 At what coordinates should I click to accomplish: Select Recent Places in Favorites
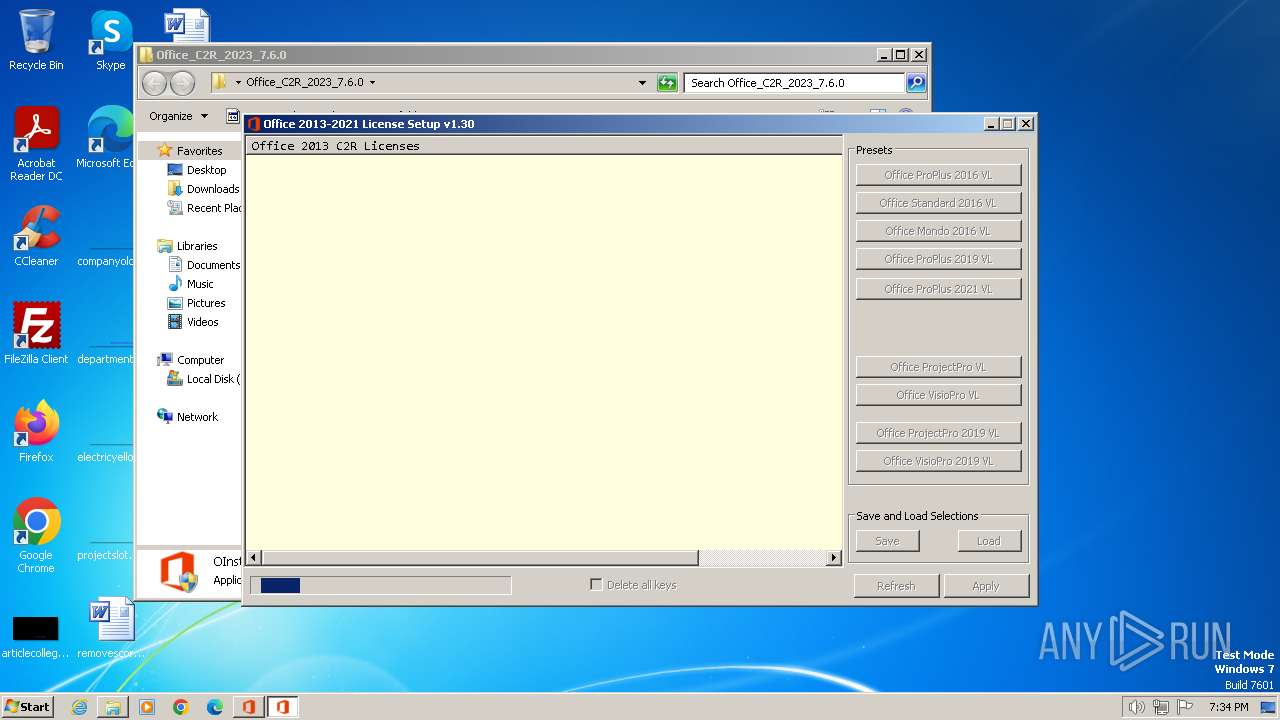tap(204, 208)
